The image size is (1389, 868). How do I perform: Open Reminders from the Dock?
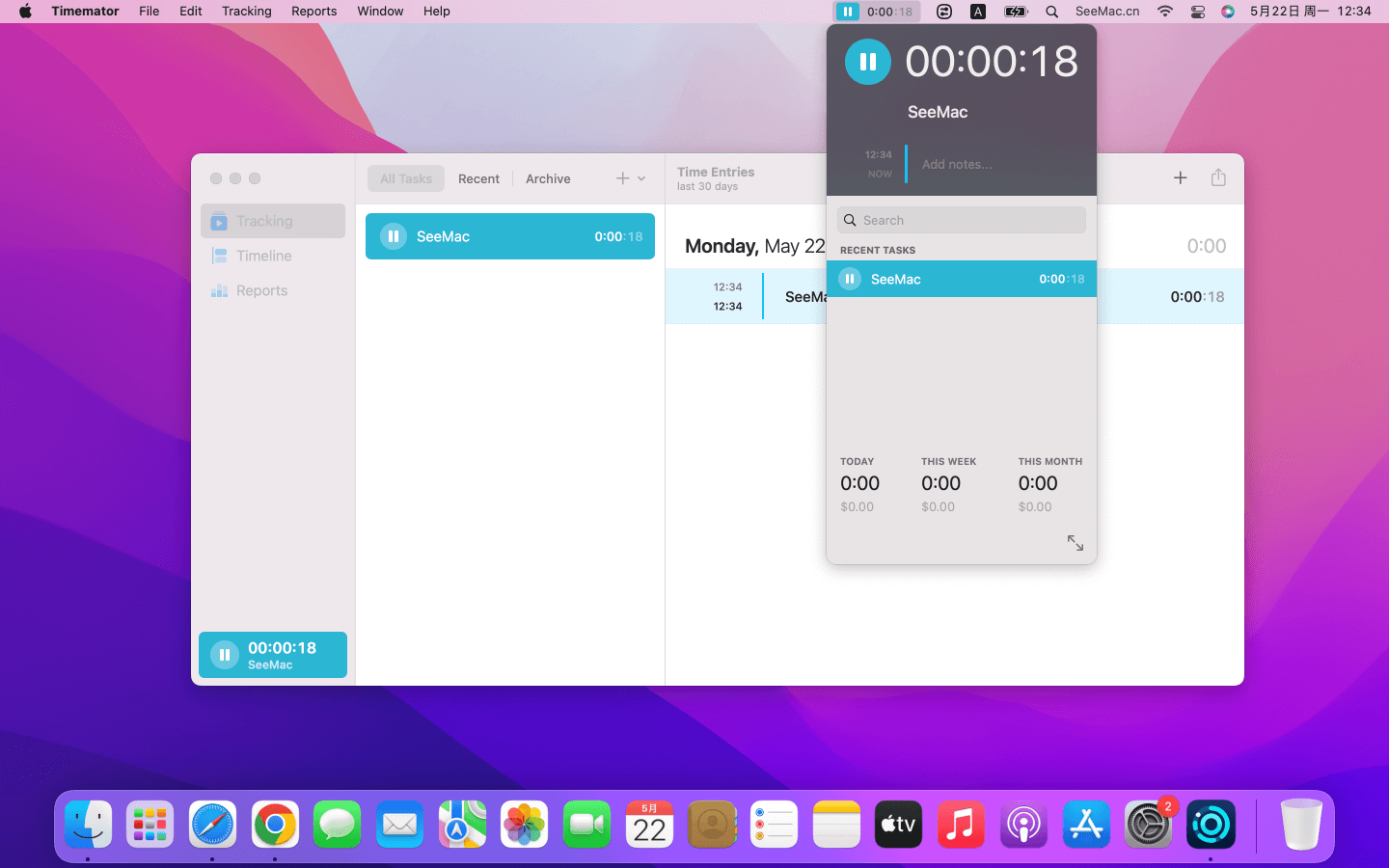(x=774, y=825)
